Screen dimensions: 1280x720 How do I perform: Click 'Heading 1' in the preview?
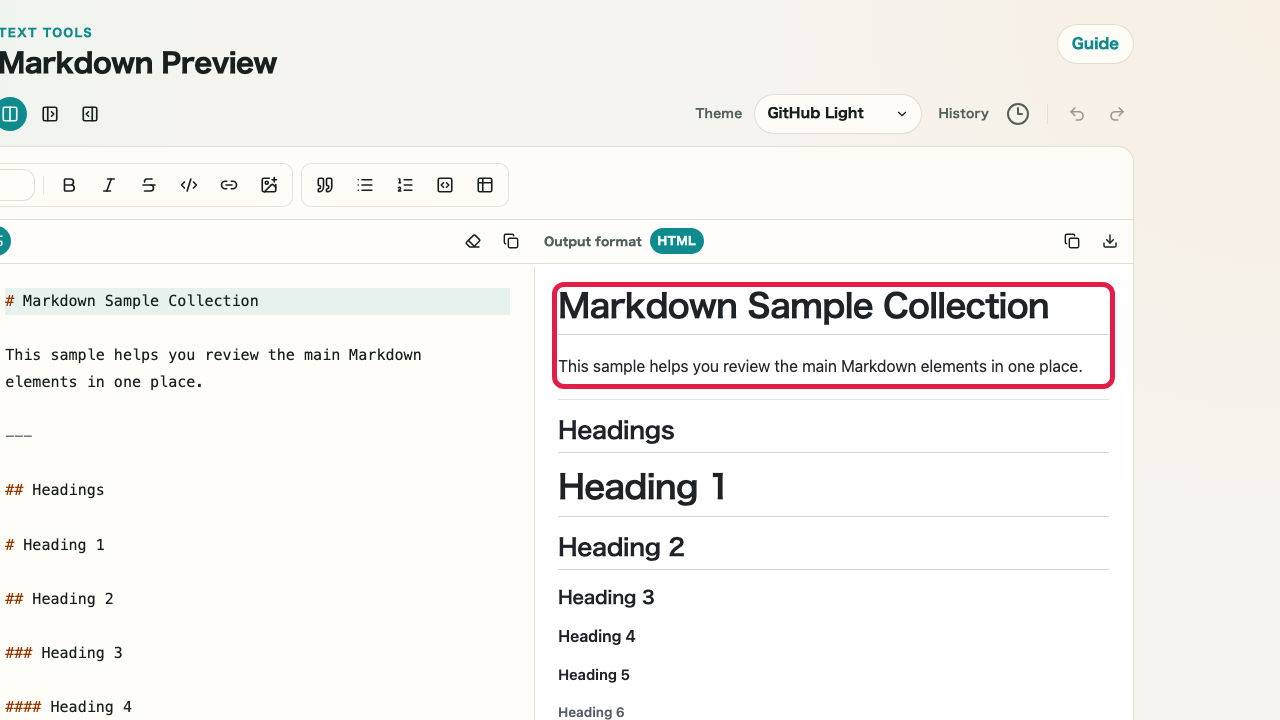tap(642, 487)
